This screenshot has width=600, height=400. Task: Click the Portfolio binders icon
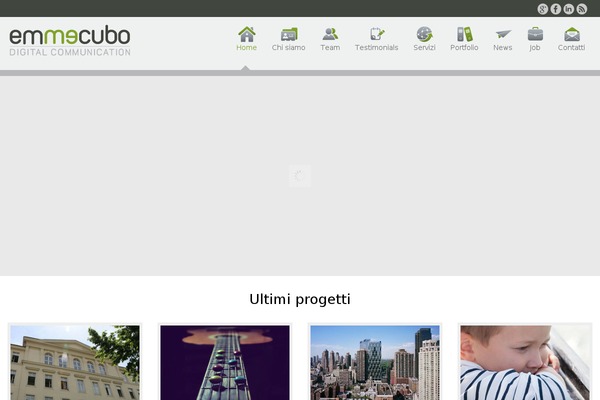pos(465,34)
